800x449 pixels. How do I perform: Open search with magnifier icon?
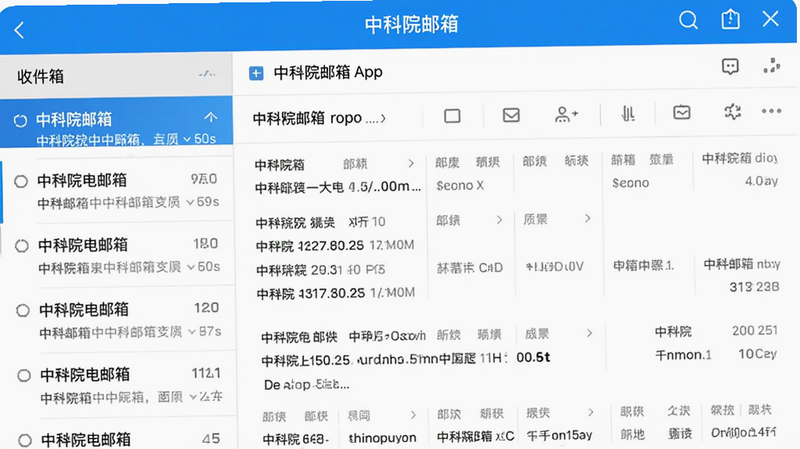pyautogui.click(x=688, y=20)
